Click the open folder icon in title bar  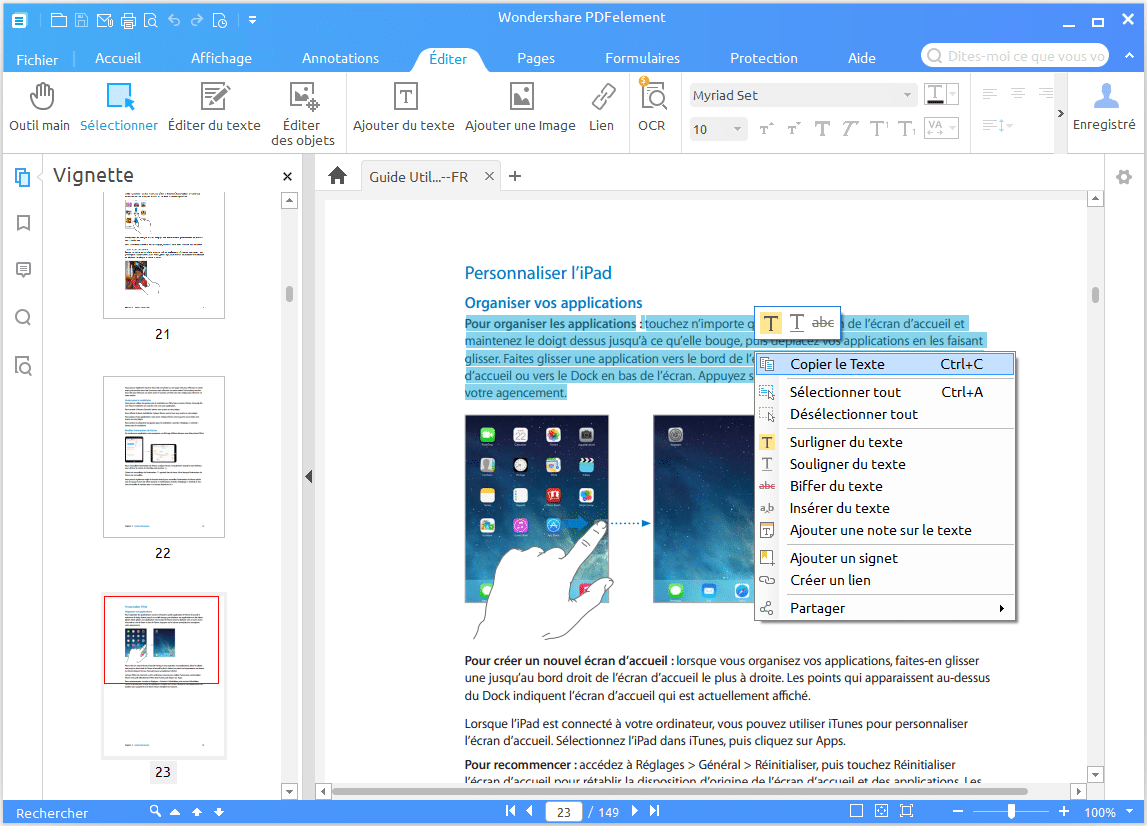(x=59, y=20)
